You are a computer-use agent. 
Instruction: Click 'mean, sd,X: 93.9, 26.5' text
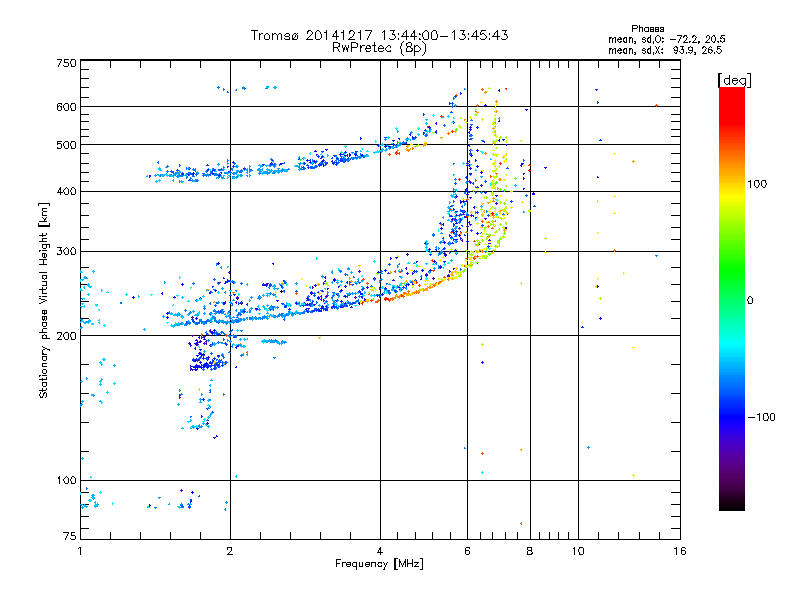click(x=665, y=50)
